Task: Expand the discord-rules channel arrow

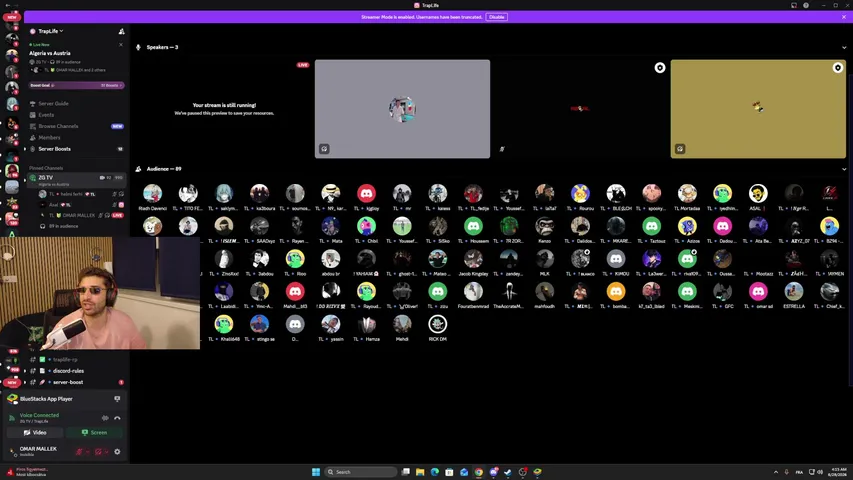Action: [x=25, y=371]
